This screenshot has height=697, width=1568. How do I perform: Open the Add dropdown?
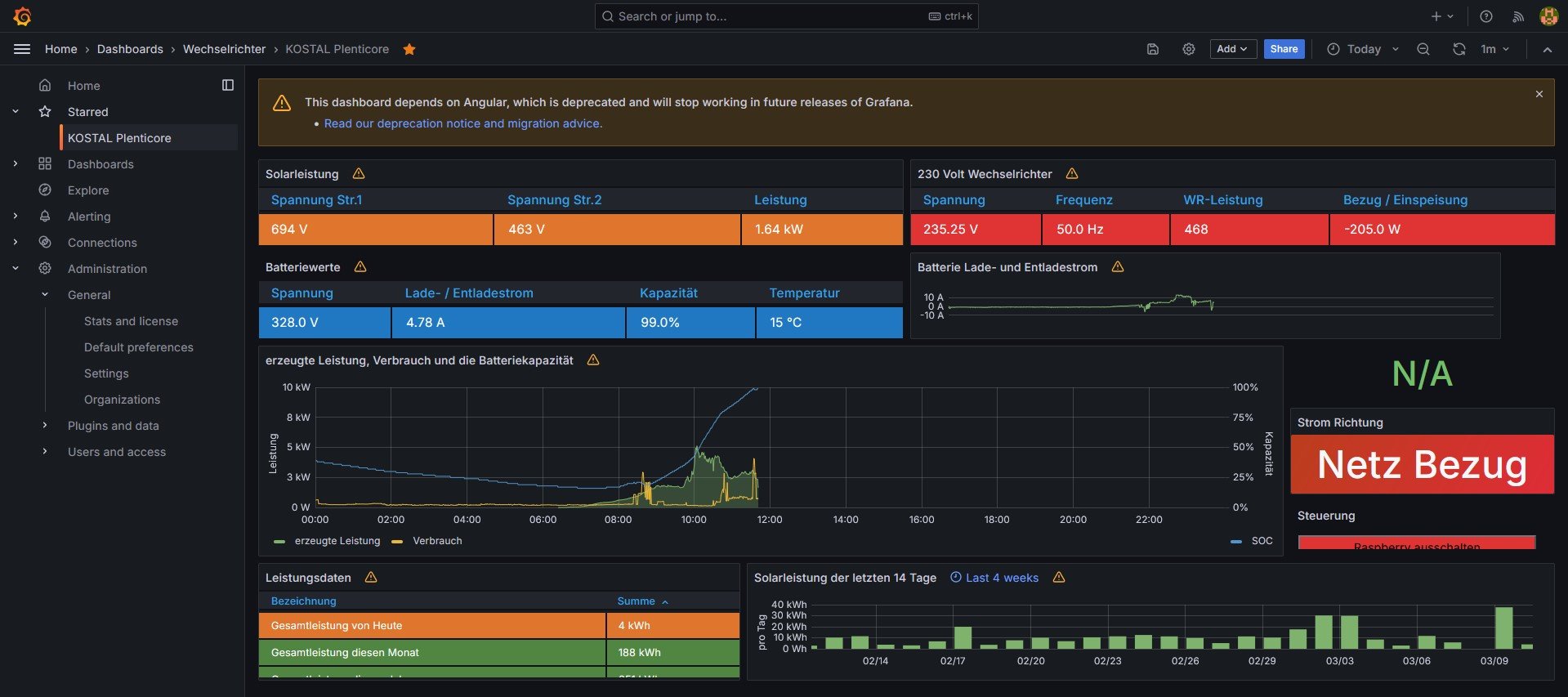[1232, 49]
